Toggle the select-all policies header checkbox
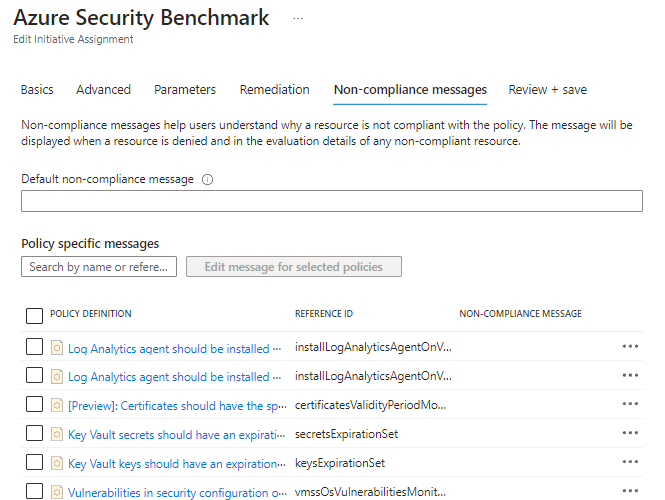 [34, 315]
